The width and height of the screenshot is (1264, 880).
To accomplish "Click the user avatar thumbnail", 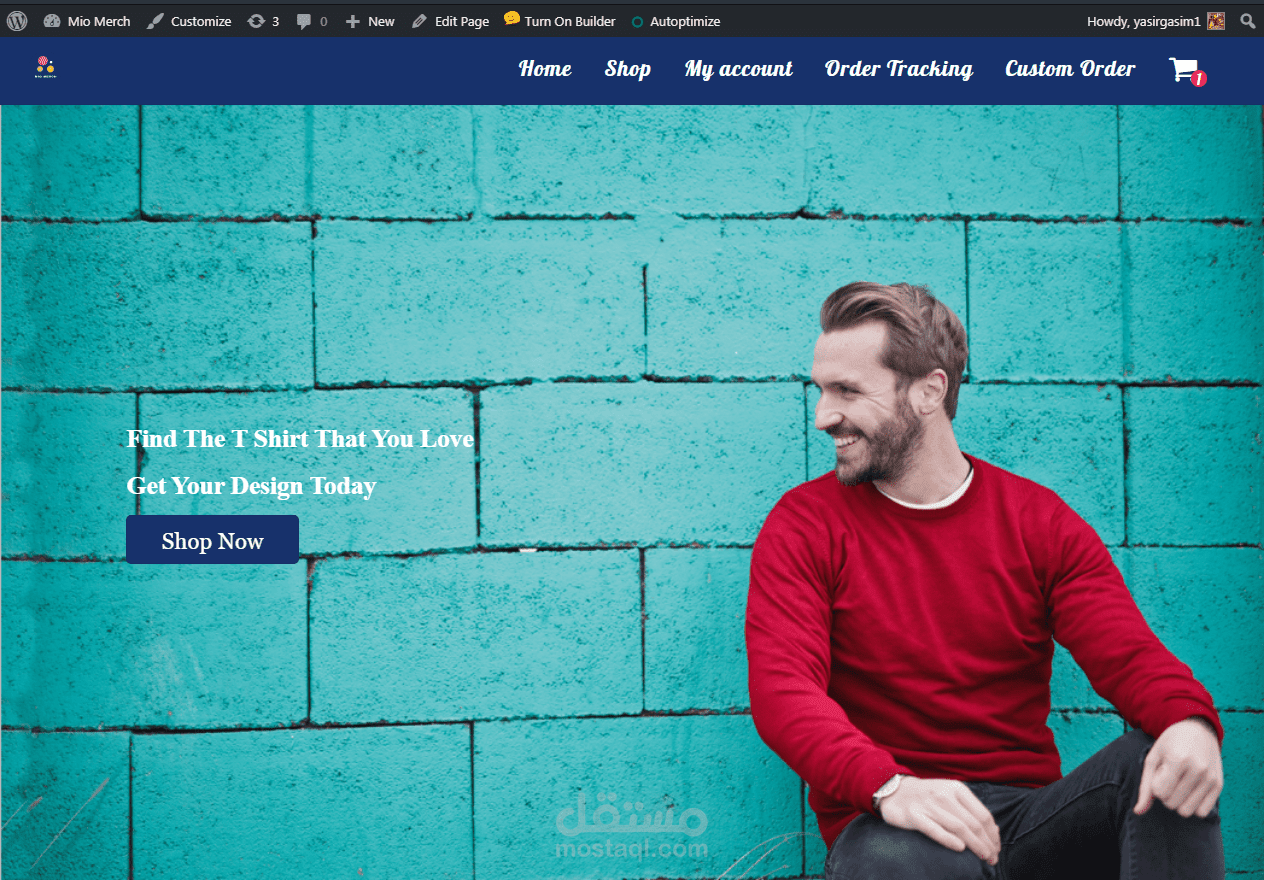I will [1216, 21].
